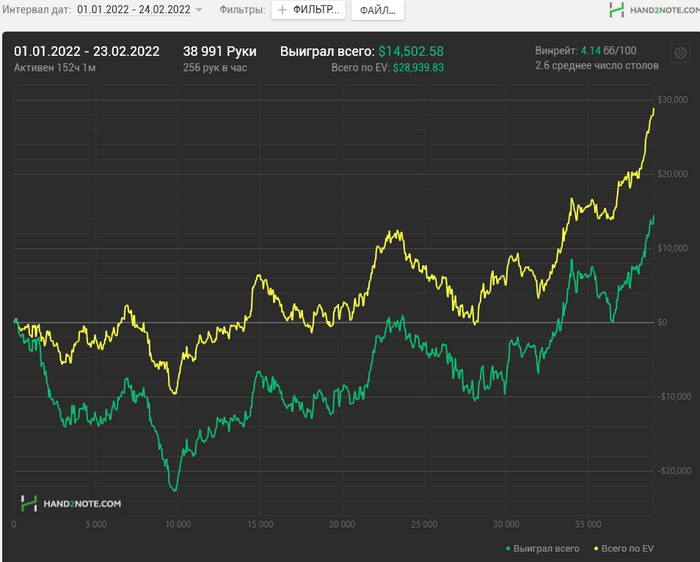The width and height of the screenshot is (700, 562).
Task: Click the Hand2Note logo in top-right corner
Action: coord(654,10)
